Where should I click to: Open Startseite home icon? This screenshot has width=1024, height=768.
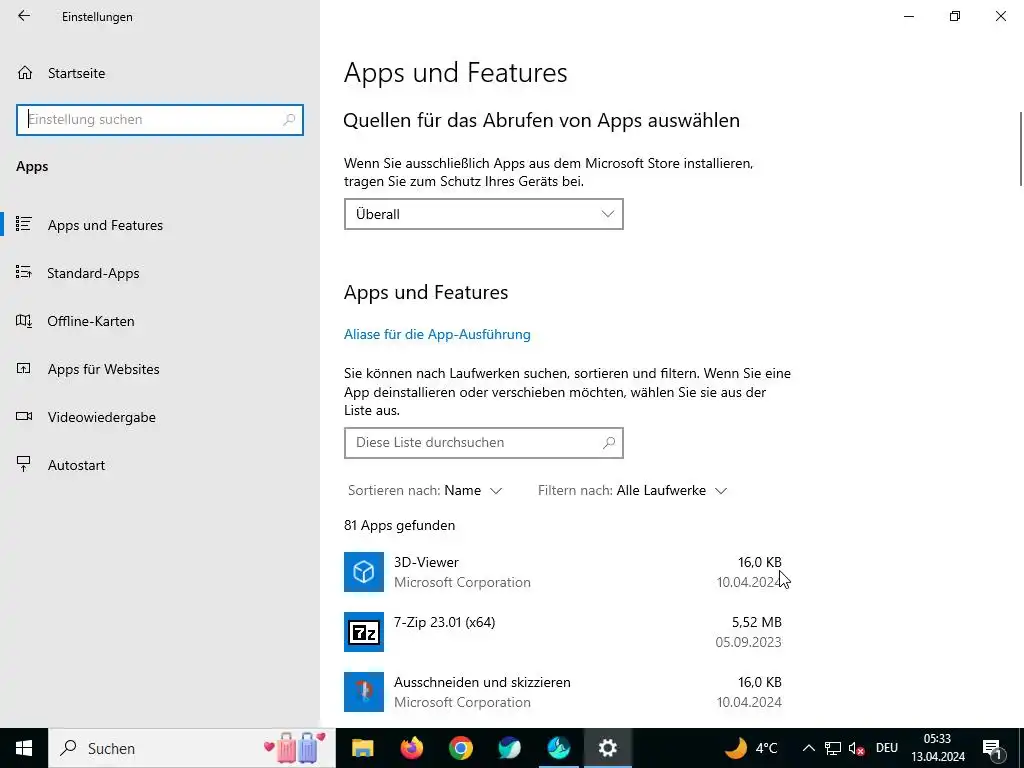[x=25, y=72]
